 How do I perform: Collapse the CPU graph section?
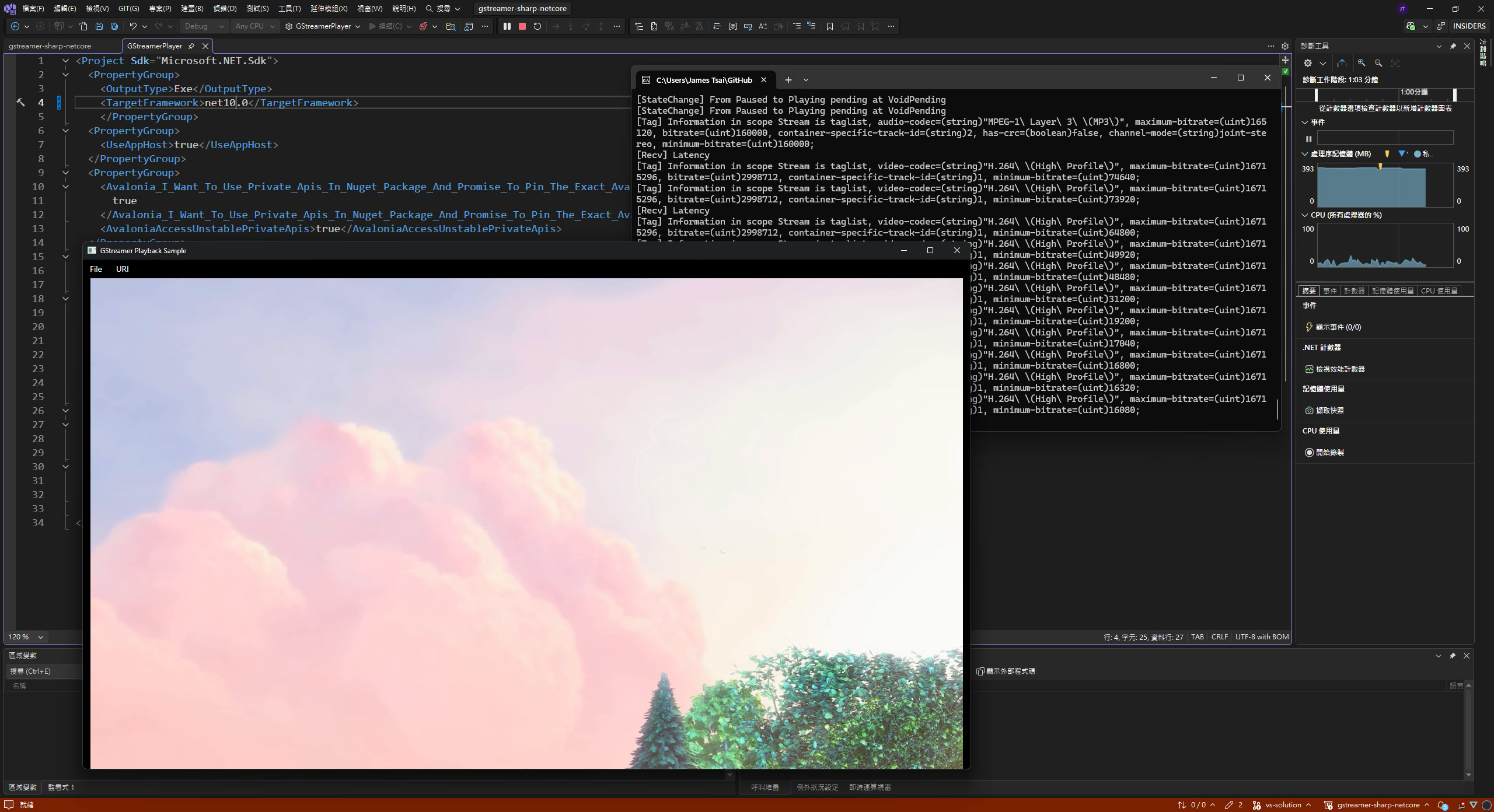(1305, 215)
